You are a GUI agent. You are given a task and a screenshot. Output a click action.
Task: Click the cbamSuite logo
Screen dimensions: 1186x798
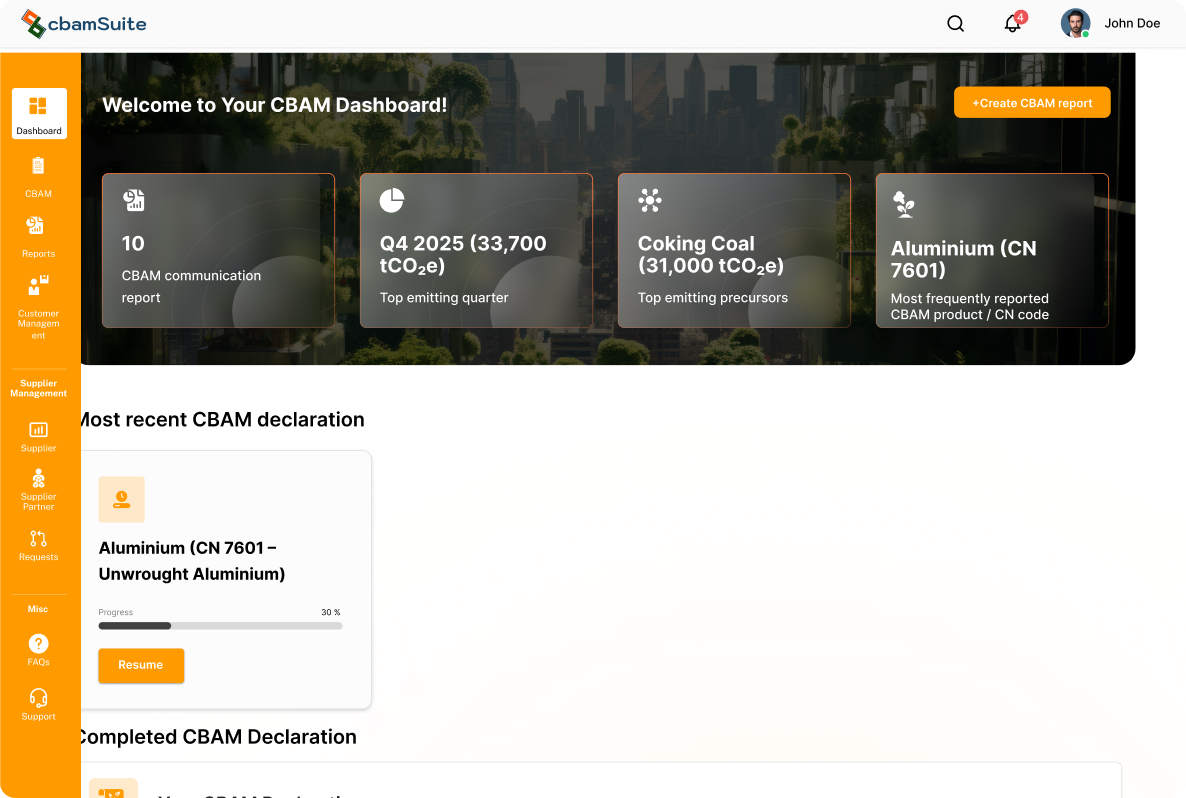(x=84, y=23)
